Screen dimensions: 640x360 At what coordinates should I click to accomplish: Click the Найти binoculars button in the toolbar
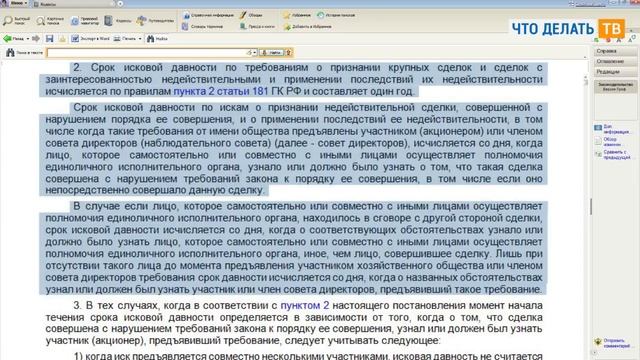[157, 38]
